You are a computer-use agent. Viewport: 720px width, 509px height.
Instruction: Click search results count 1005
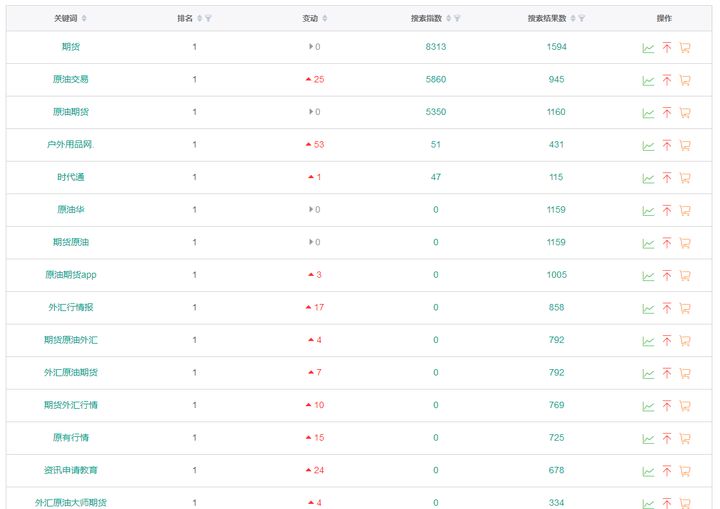557,275
